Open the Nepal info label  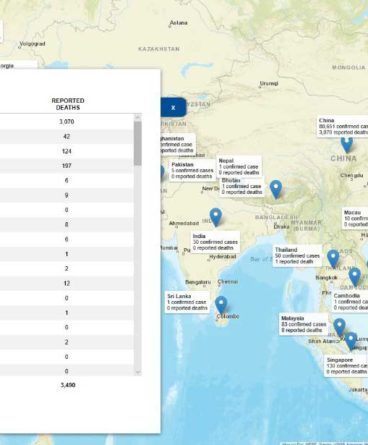[x=238, y=166]
